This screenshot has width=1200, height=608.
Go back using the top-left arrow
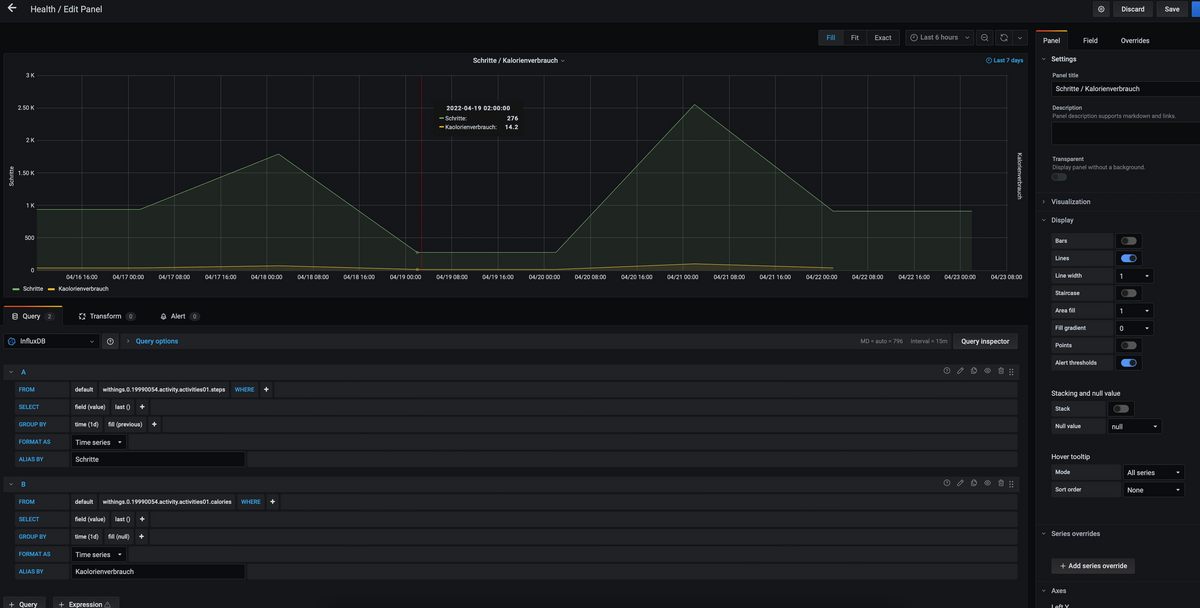(12, 9)
